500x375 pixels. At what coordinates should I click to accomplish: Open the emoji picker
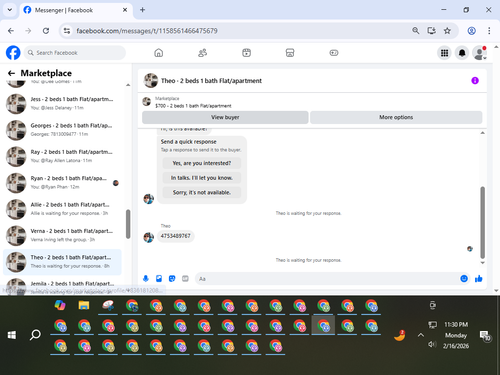pyautogui.click(x=464, y=279)
